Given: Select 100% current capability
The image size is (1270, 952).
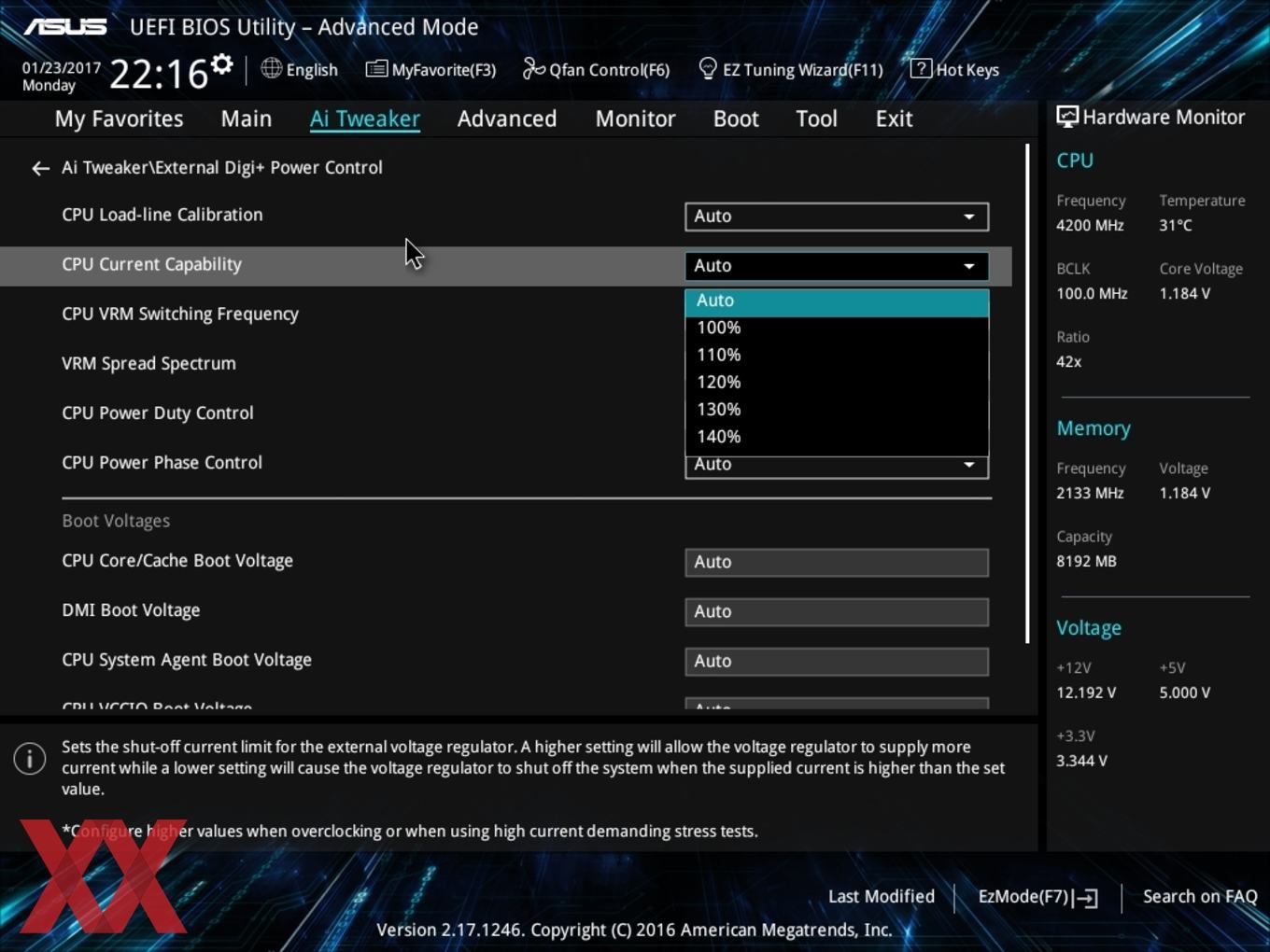Looking at the screenshot, I should click(837, 328).
